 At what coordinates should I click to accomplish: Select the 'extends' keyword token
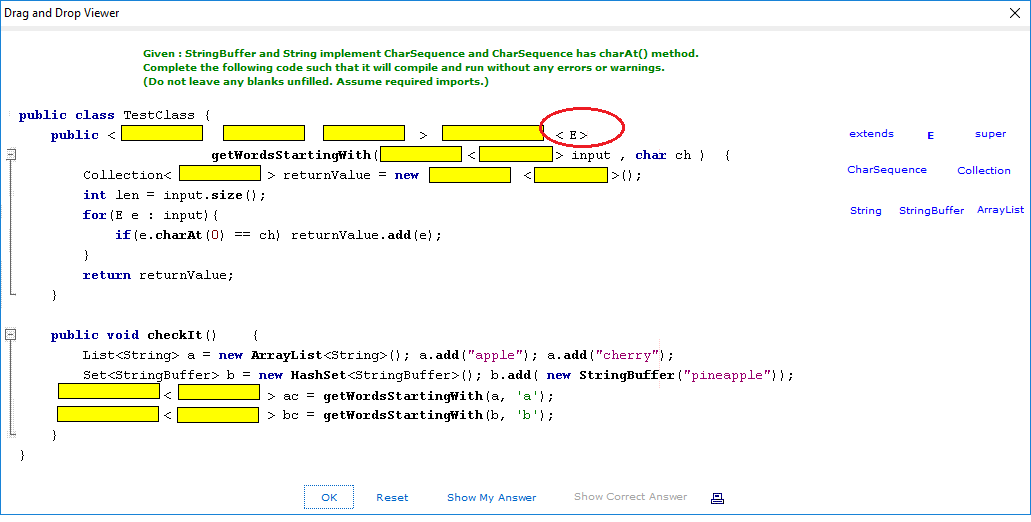[871, 134]
